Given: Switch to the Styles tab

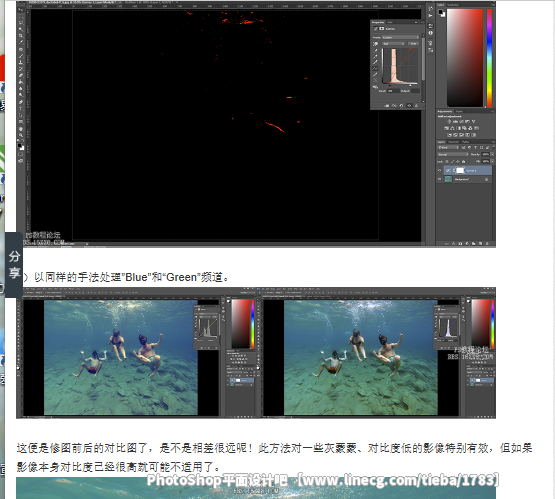Looking at the screenshot, I should (459, 111).
